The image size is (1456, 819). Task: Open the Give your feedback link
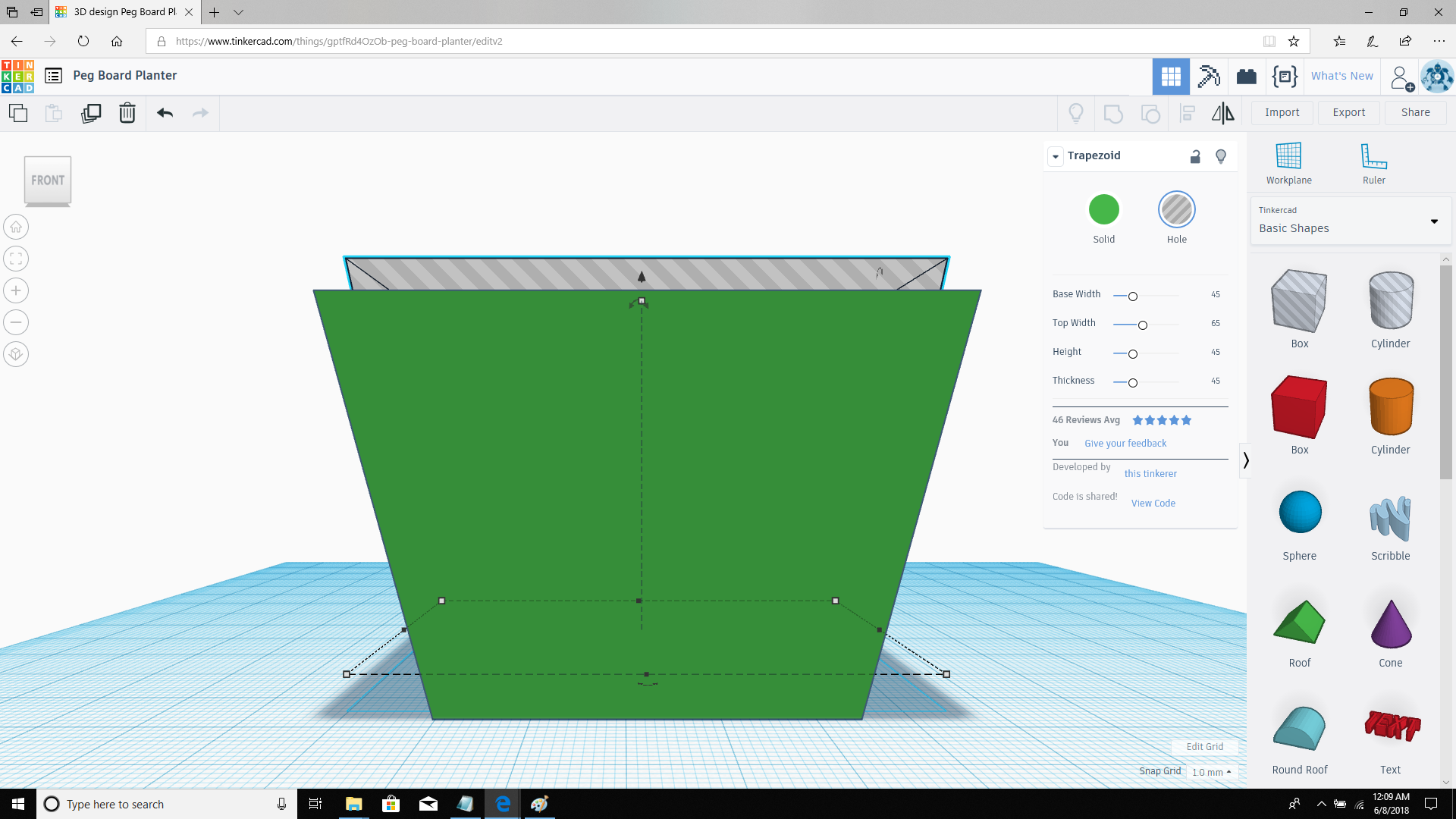(1125, 443)
